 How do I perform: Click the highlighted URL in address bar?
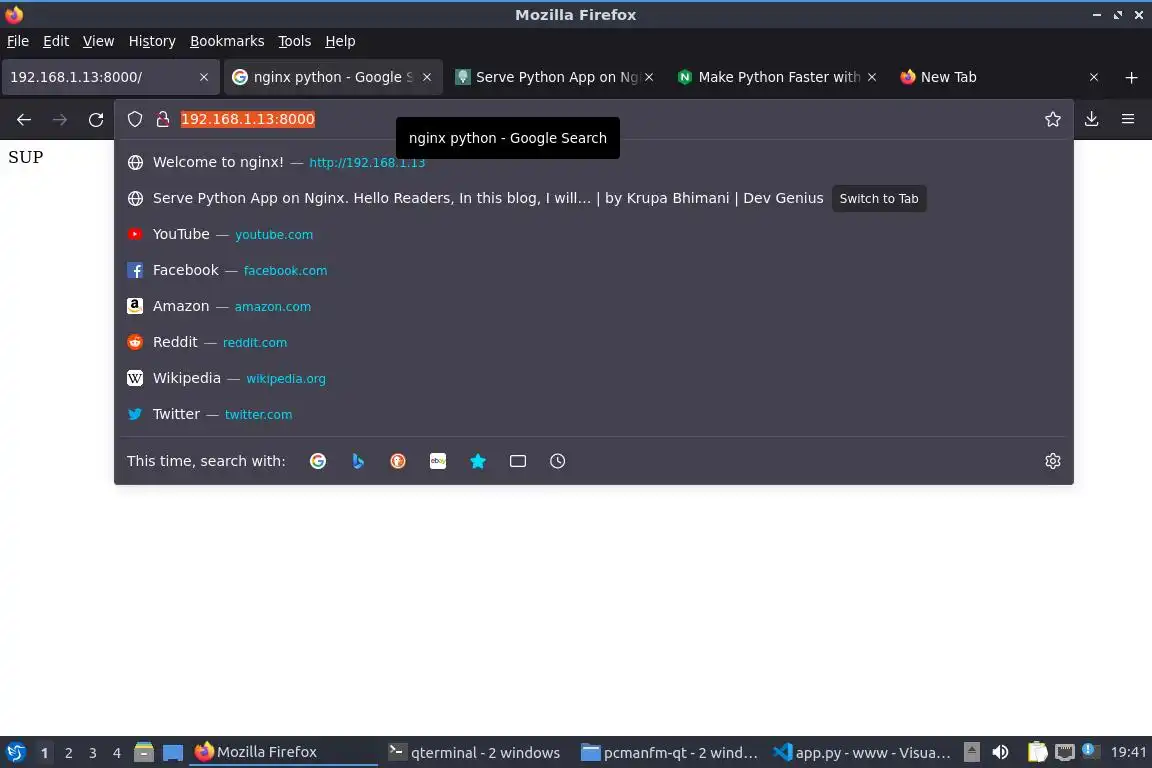point(248,119)
